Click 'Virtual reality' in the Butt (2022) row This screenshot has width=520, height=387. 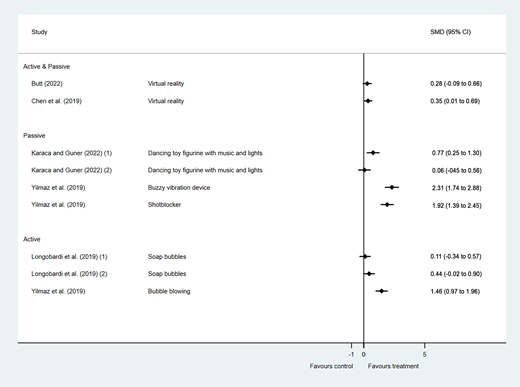click(x=166, y=84)
